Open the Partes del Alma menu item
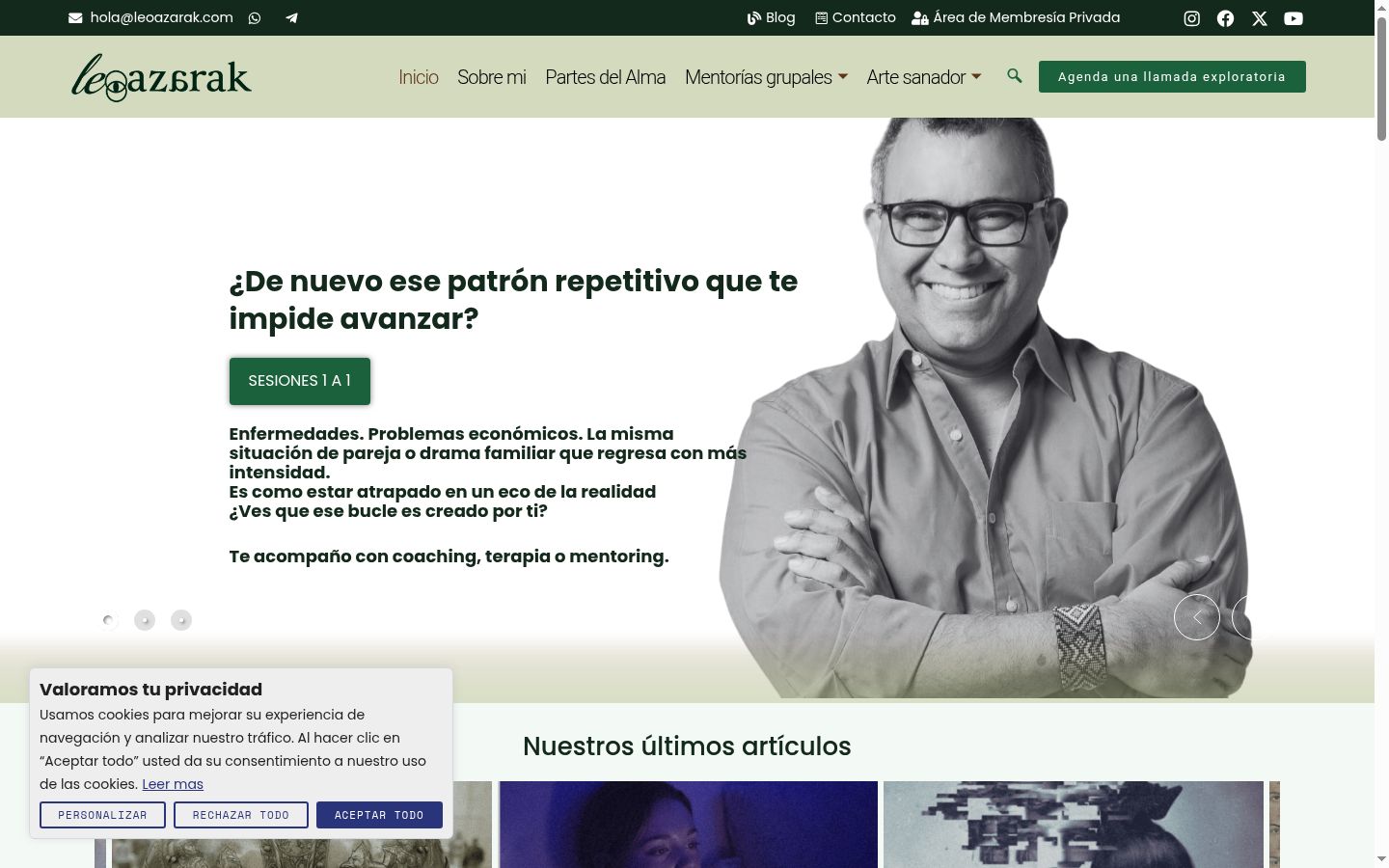Image resolution: width=1389 pixels, height=868 pixels. [x=606, y=77]
